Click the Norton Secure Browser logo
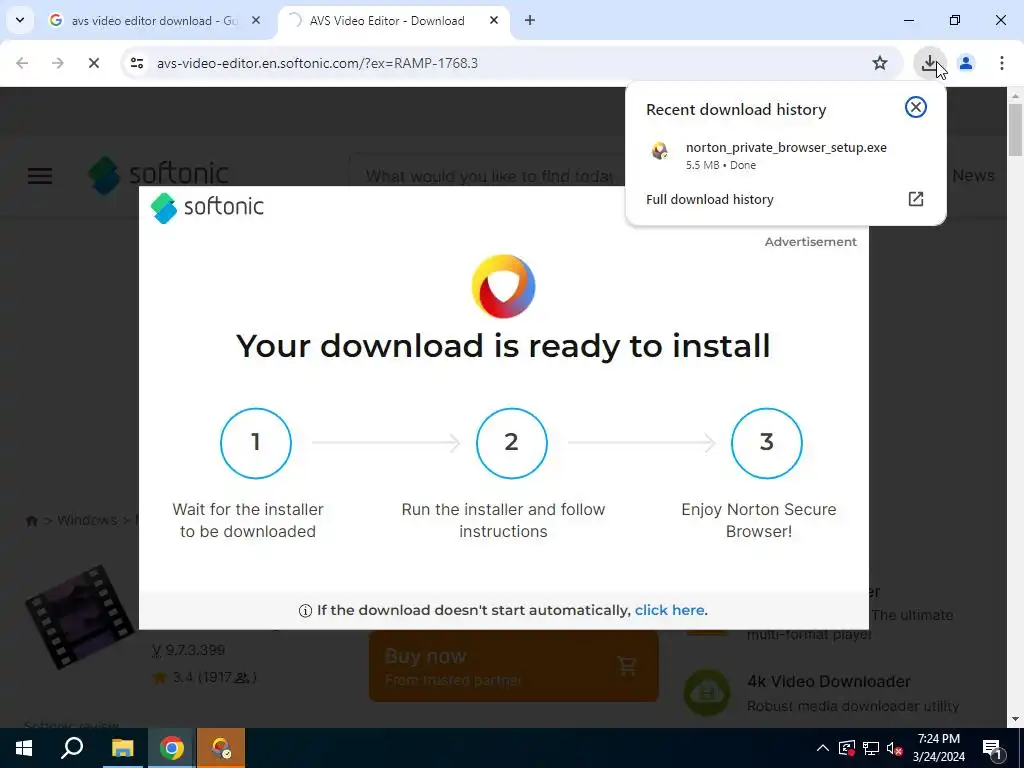1024x768 pixels. point(504,286)
